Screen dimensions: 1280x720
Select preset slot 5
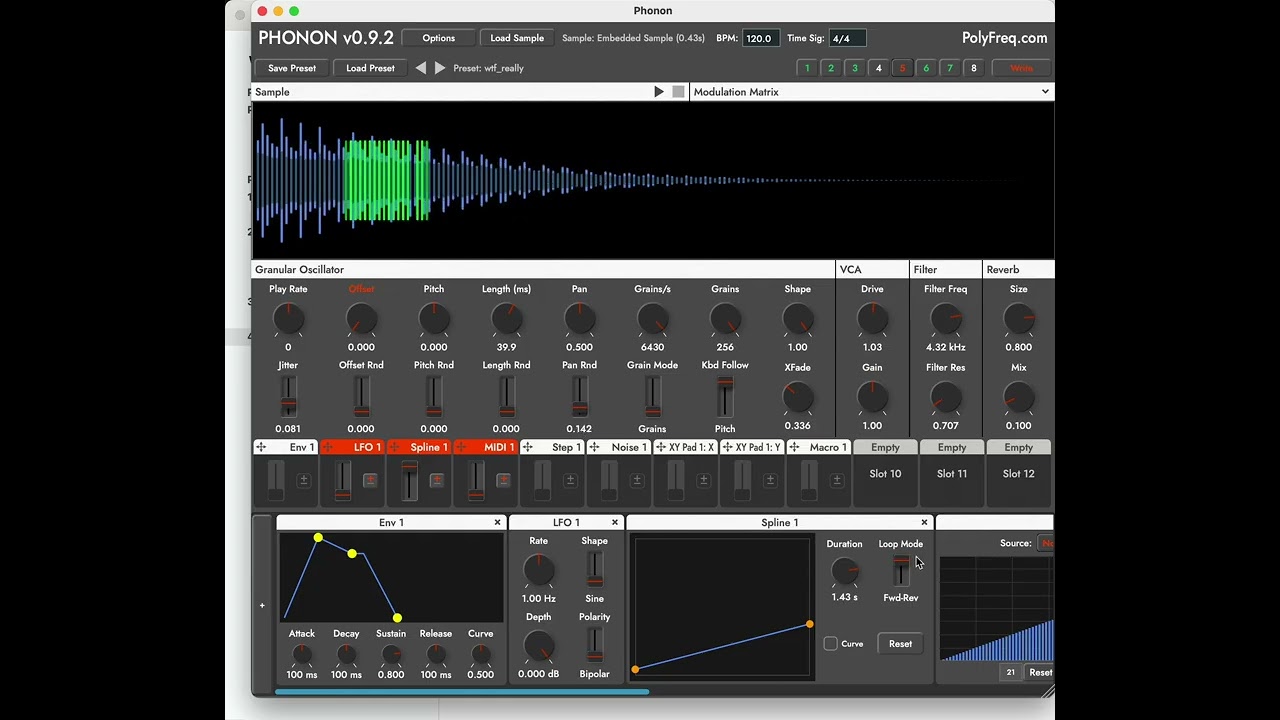click(902, 68)
